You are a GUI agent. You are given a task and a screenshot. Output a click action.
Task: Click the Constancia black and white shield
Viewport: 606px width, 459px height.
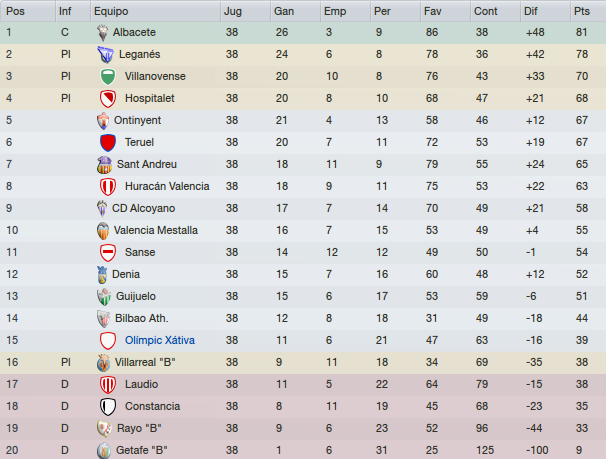click(x=108, y=407)
